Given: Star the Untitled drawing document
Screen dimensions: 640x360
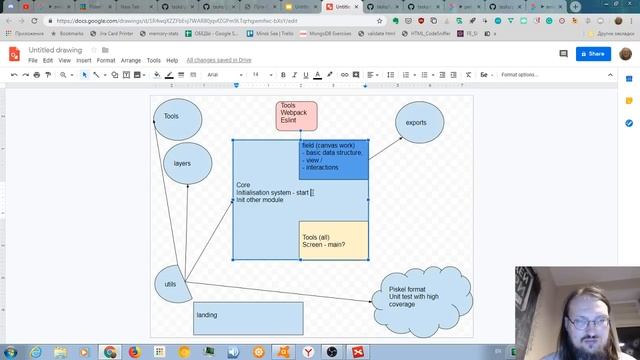Looking at the screenshot, I should [x=94, y=50].
